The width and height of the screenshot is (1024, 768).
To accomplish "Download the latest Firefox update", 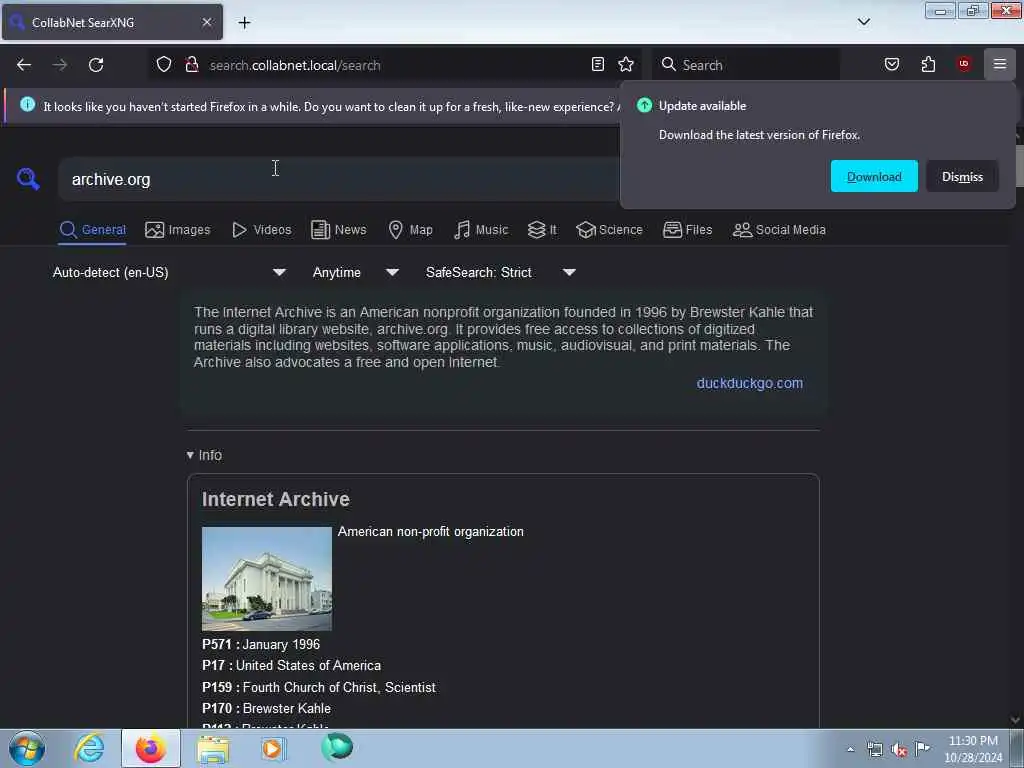I will click(x=874, y=176).
